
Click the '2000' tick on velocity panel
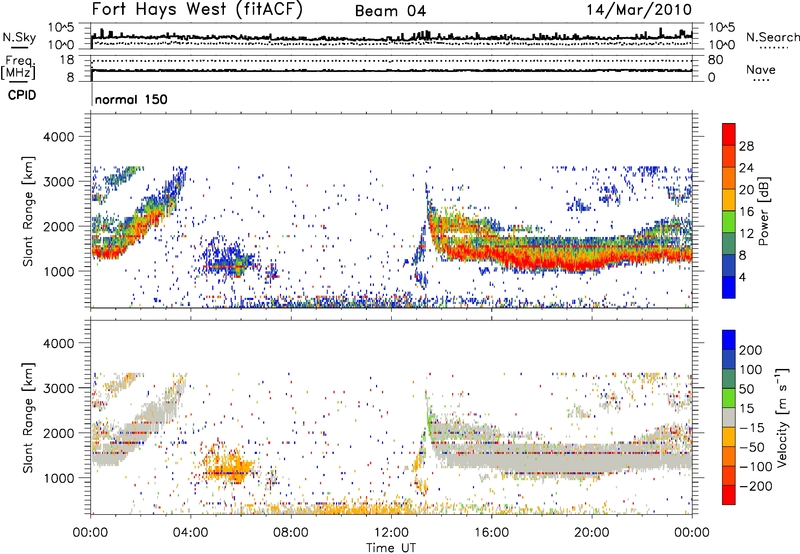tap(58, 433)
